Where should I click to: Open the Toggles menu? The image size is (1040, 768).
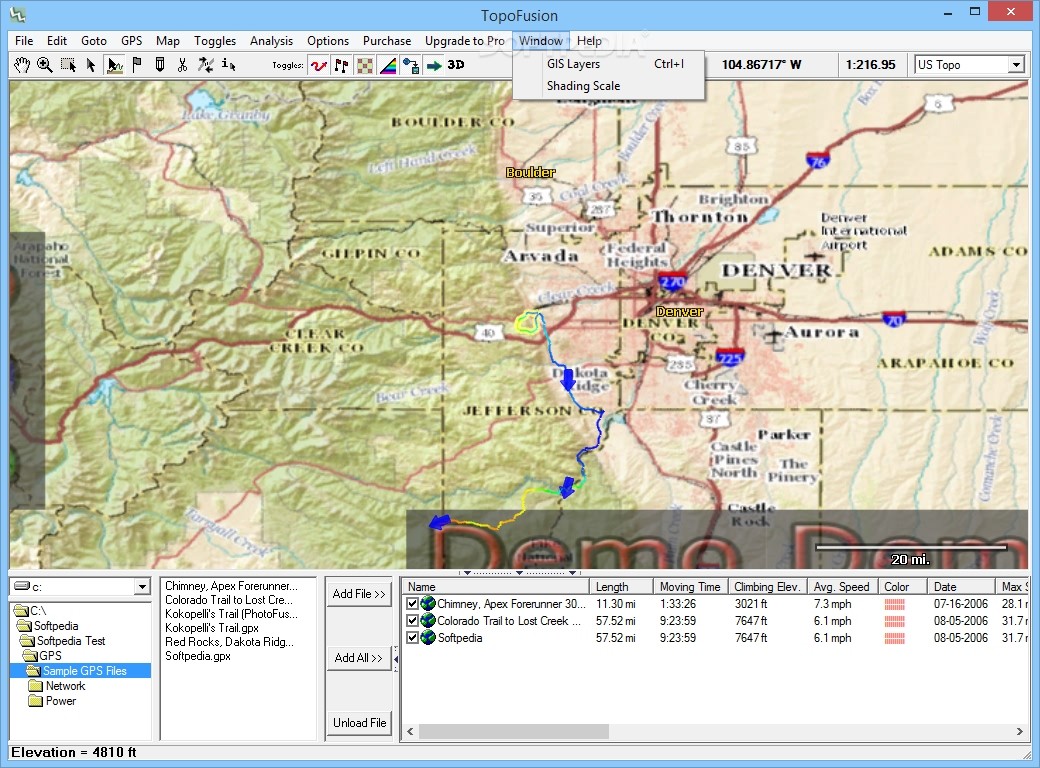point(215,41)
